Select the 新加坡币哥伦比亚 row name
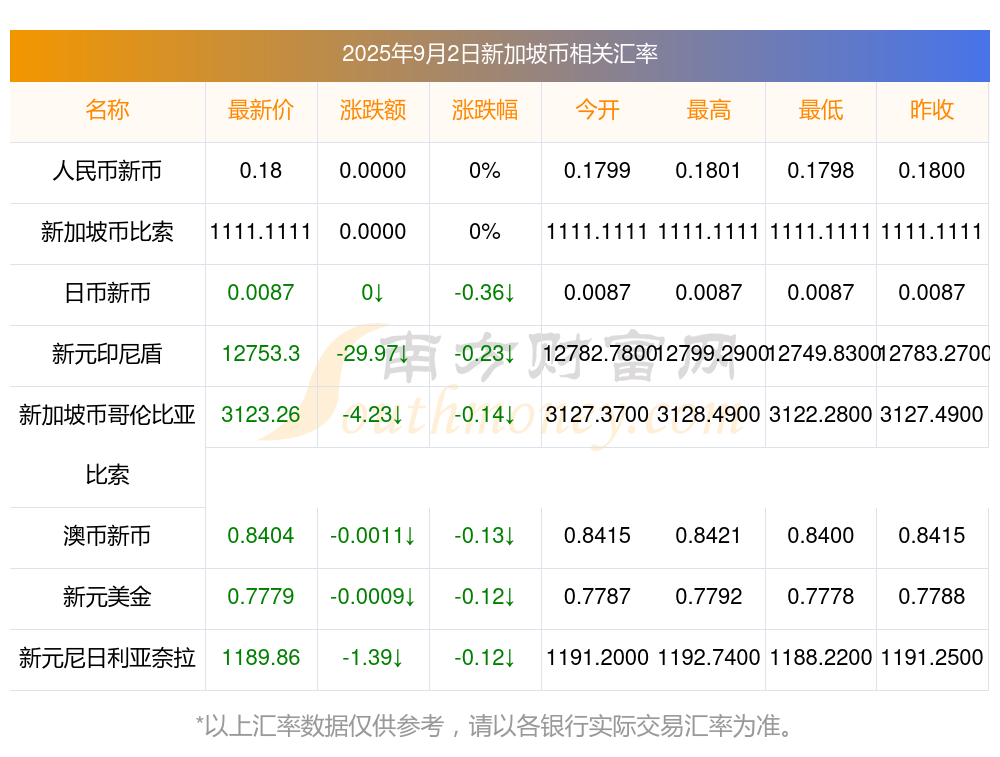This screenshot has height=757, width=1000. click(107, 415)
